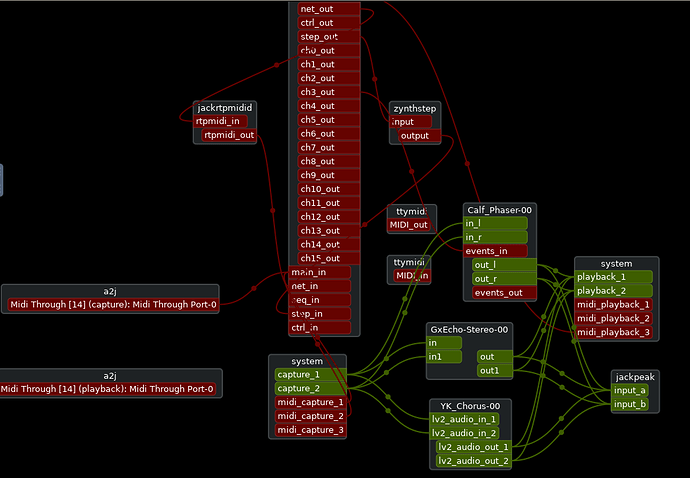Select the zynthstep client box title
This screenshot has width=690, height=478.
click(x=415, y=108)
